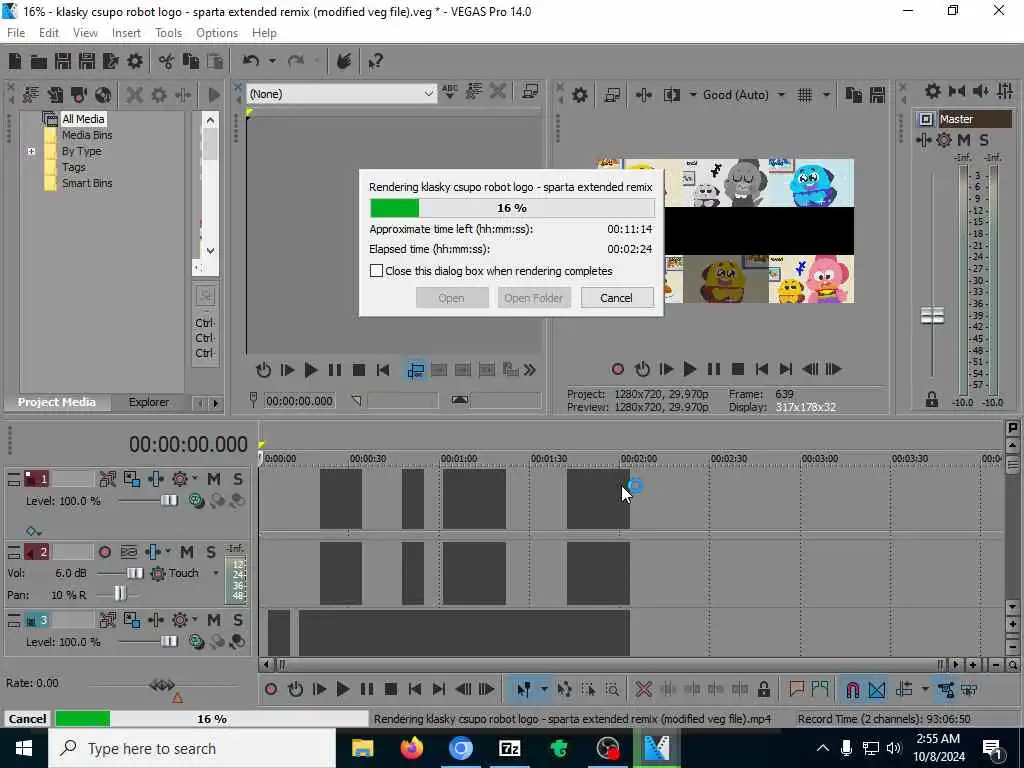Click the Open Folder button in render dialog
Screen dimensions: 1024x768
tap(534, 298)
